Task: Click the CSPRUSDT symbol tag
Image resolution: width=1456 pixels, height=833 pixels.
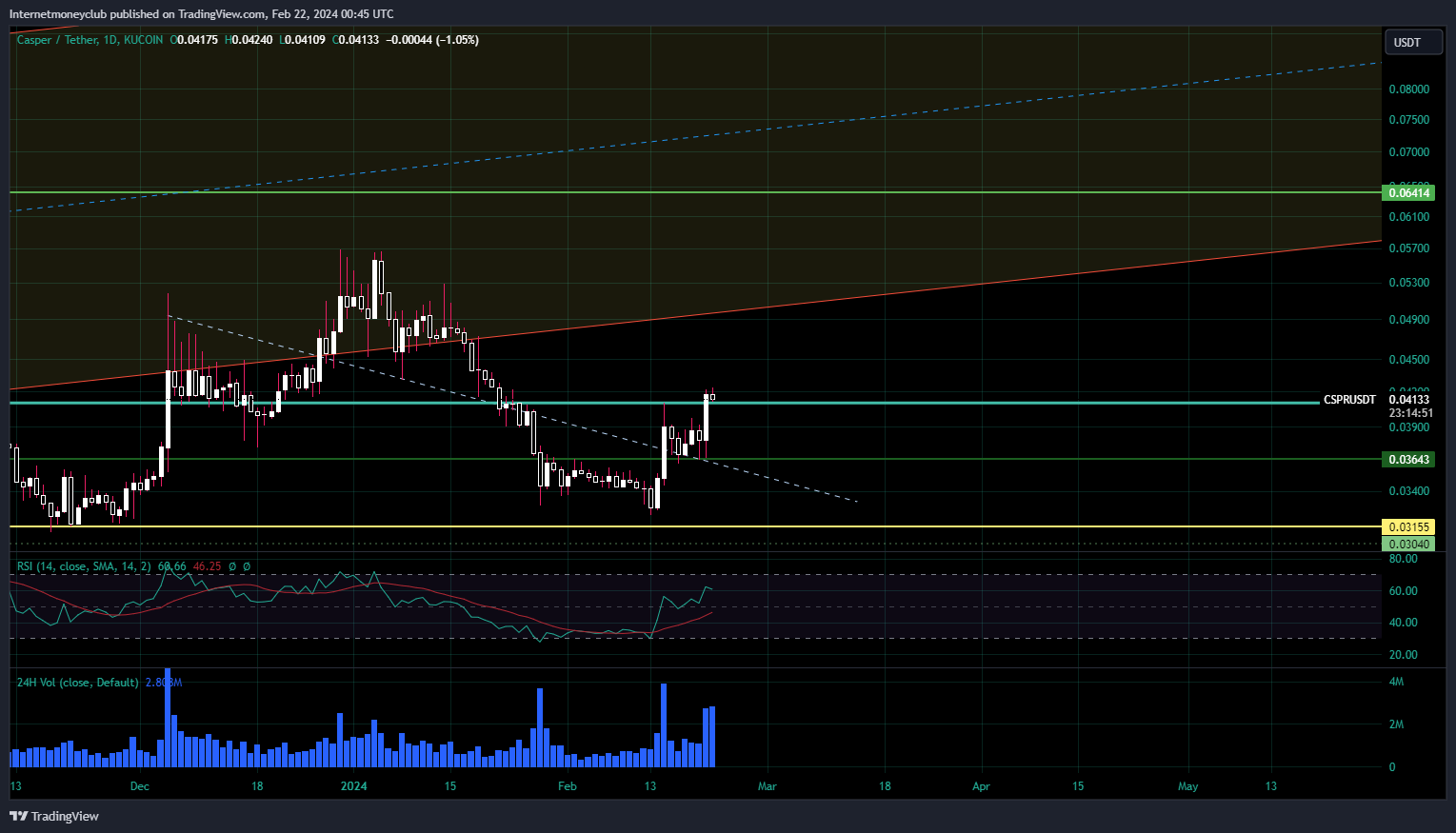Action: [x=1349, y=400]
